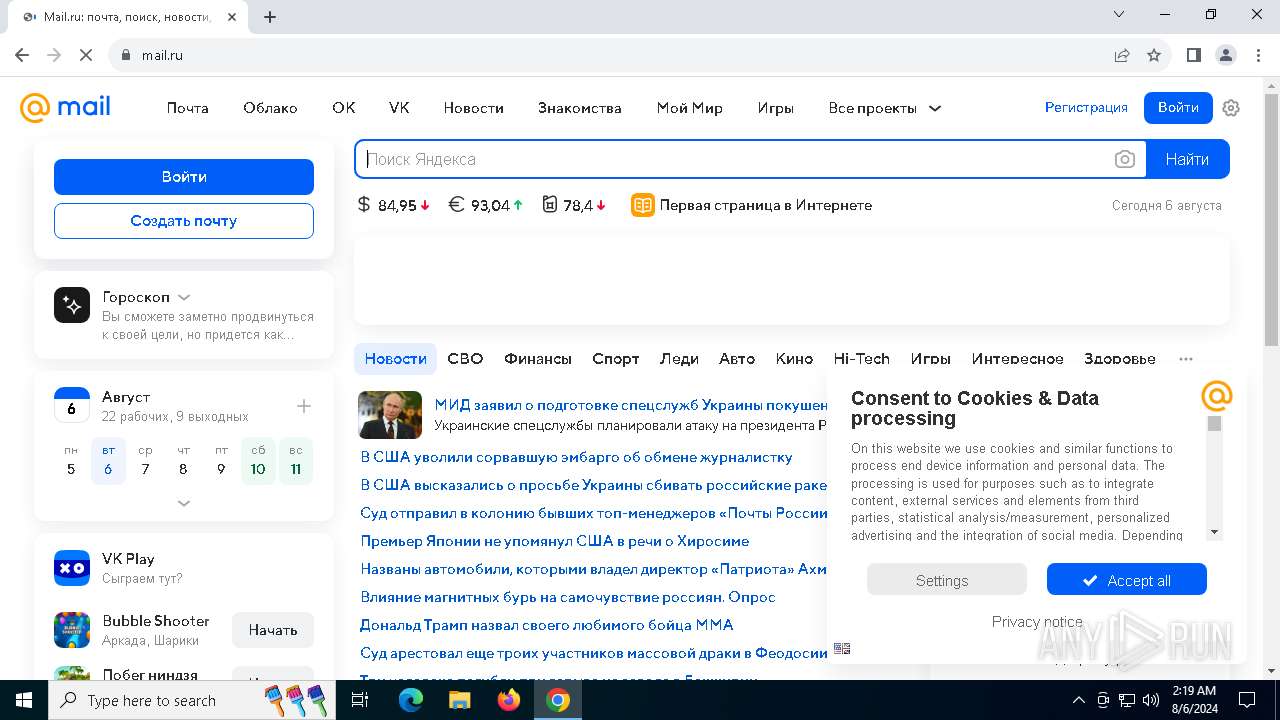Open the Bubble Shooter game icon
This screenshot has height=720, width=1280.
72,630
